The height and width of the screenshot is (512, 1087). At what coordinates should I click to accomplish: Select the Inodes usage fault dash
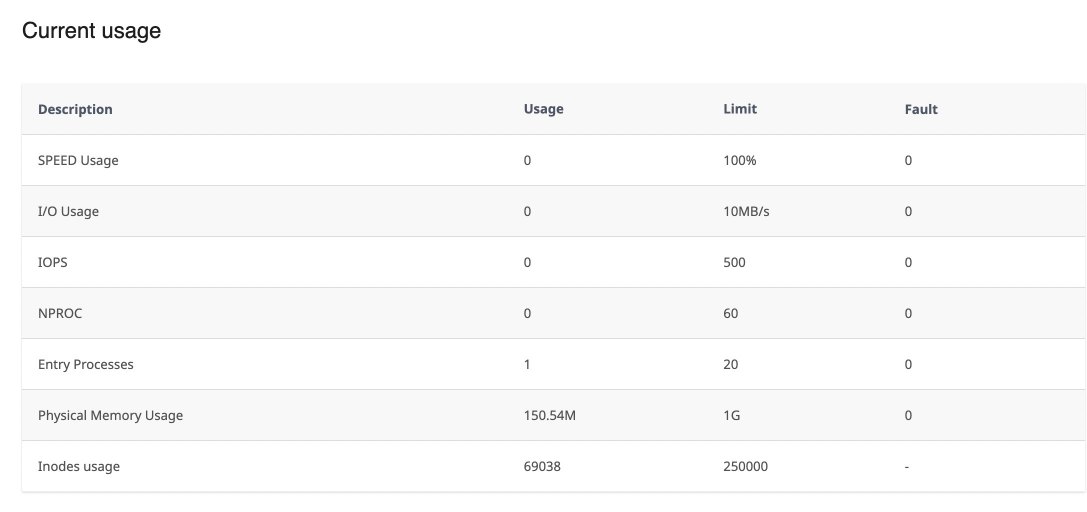click(907, 467)
